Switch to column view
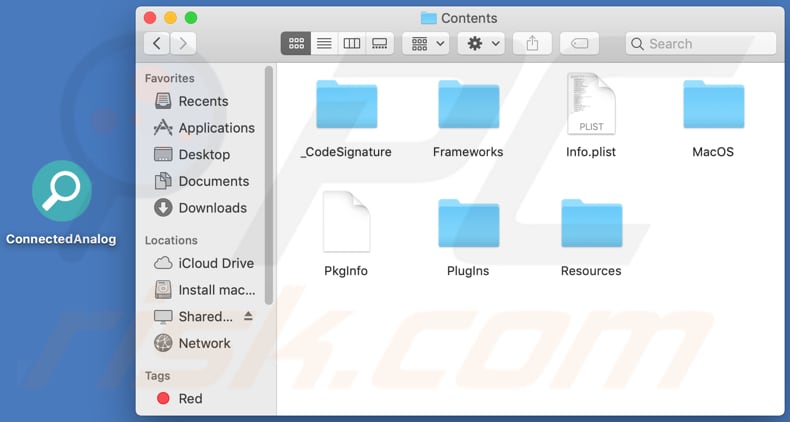Image resolution: width=790 pixels, height=422 pixels. point(352,43)
